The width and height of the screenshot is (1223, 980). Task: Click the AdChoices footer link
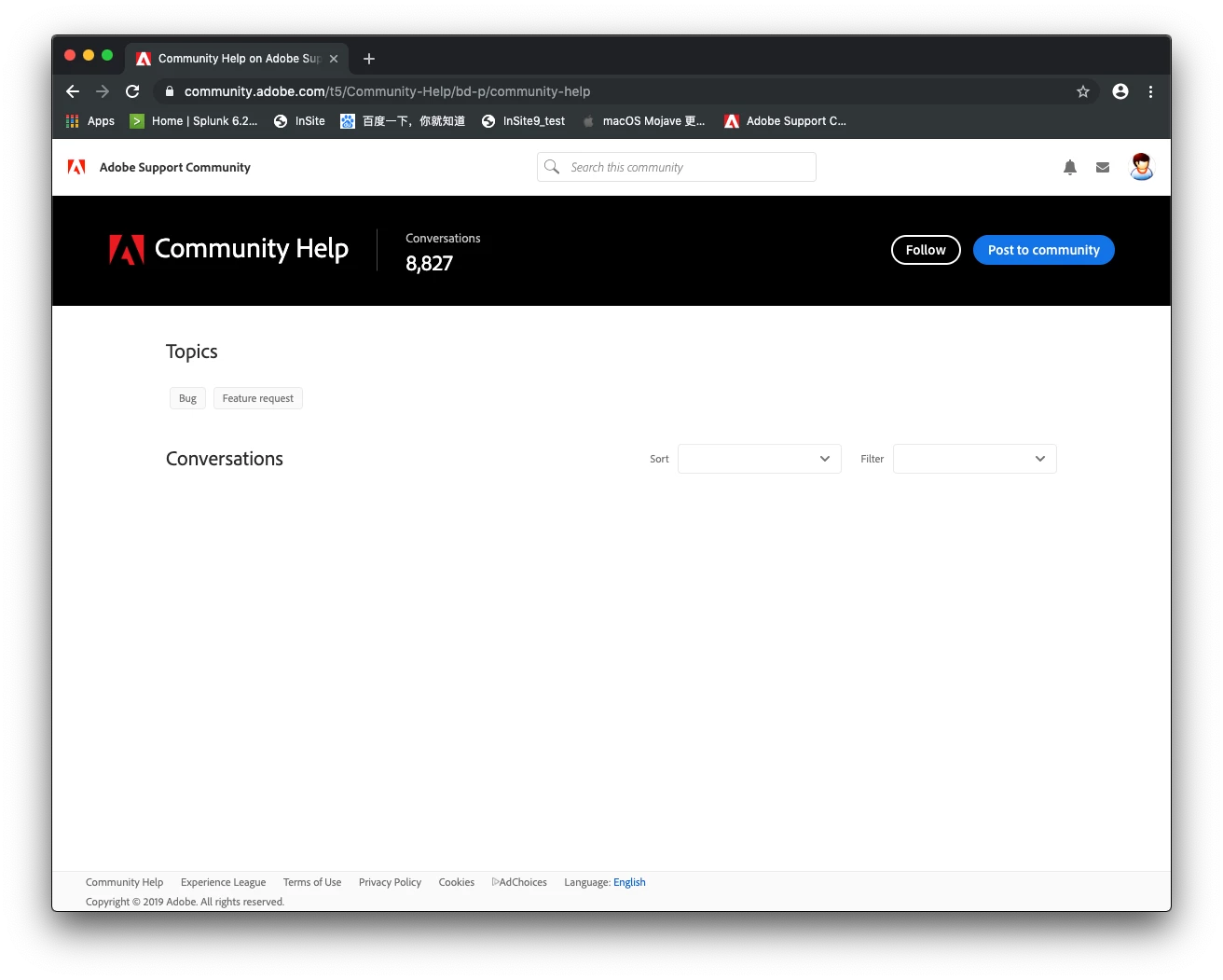pyautogui.click(x=519, y=882)
